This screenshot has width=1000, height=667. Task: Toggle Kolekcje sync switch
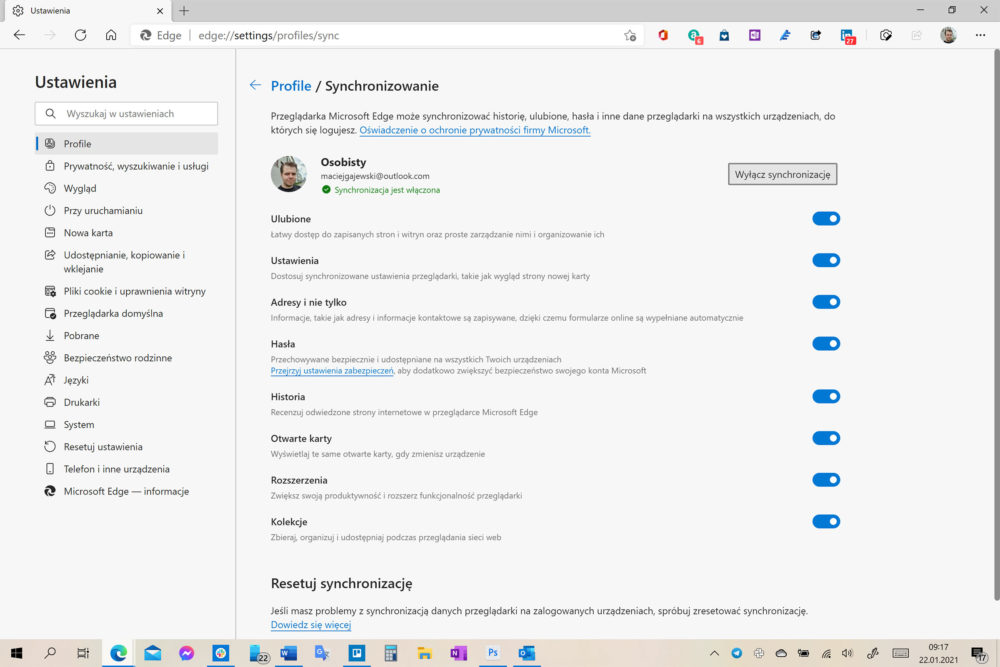pyautogui.click(x=826, y=522)
